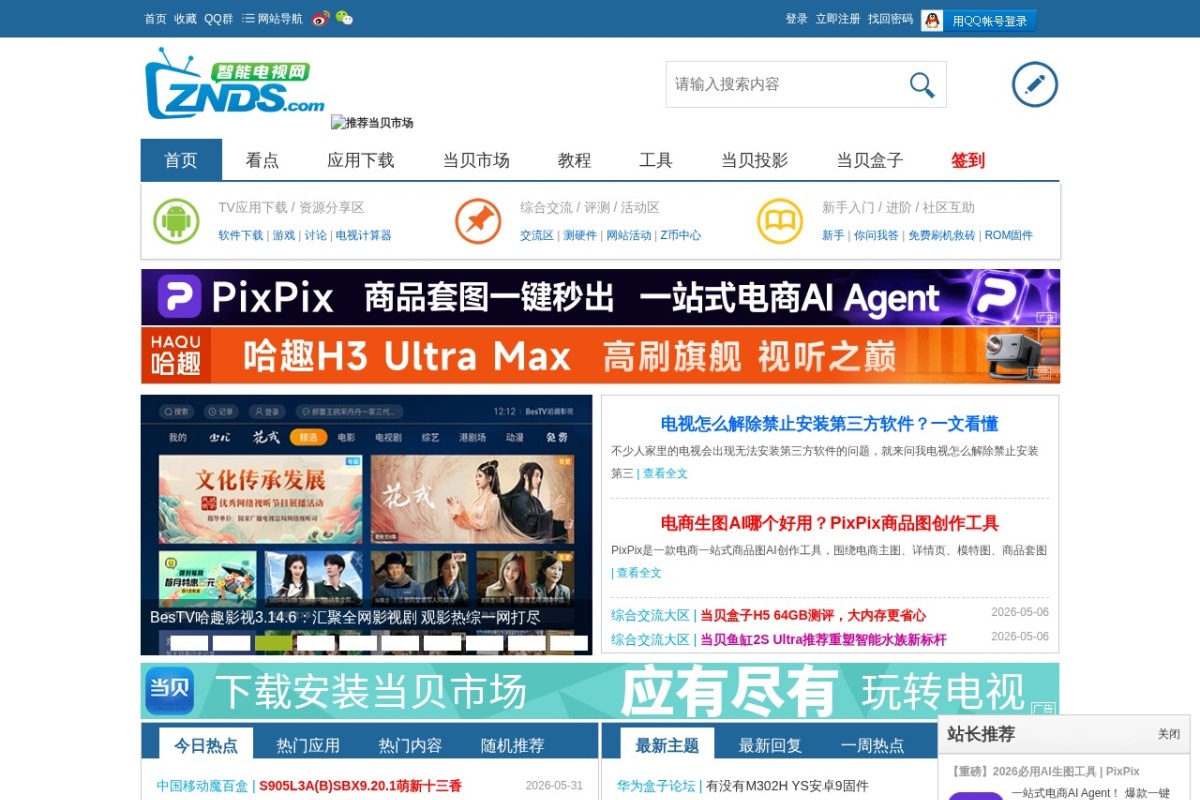Image resolution: width=1200 pixels, height=800 pixels.
Task: Click the 当贝 logo in teal banner
Action: pyautogui.click(x=169, y=691)
